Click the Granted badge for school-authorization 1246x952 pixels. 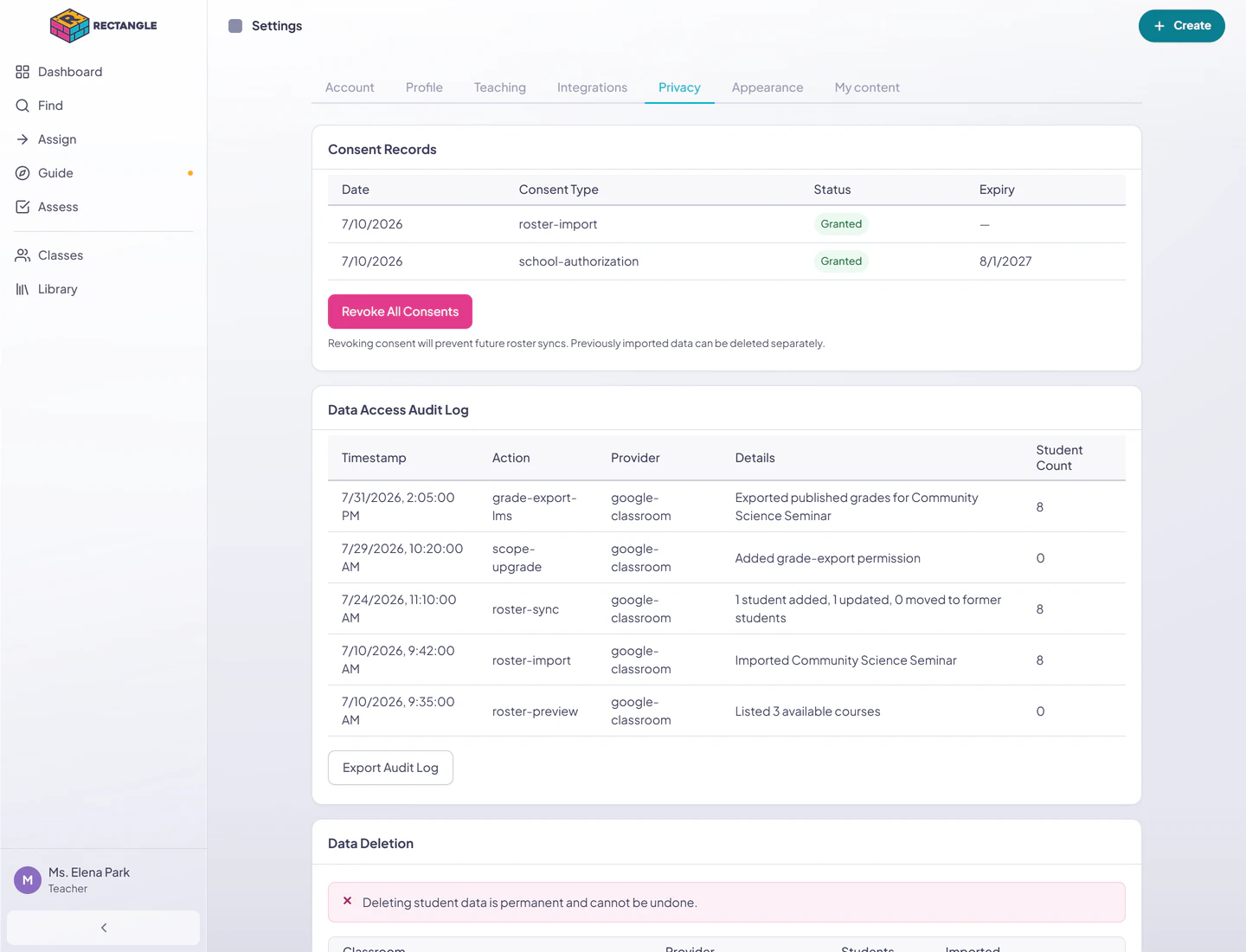841,261
